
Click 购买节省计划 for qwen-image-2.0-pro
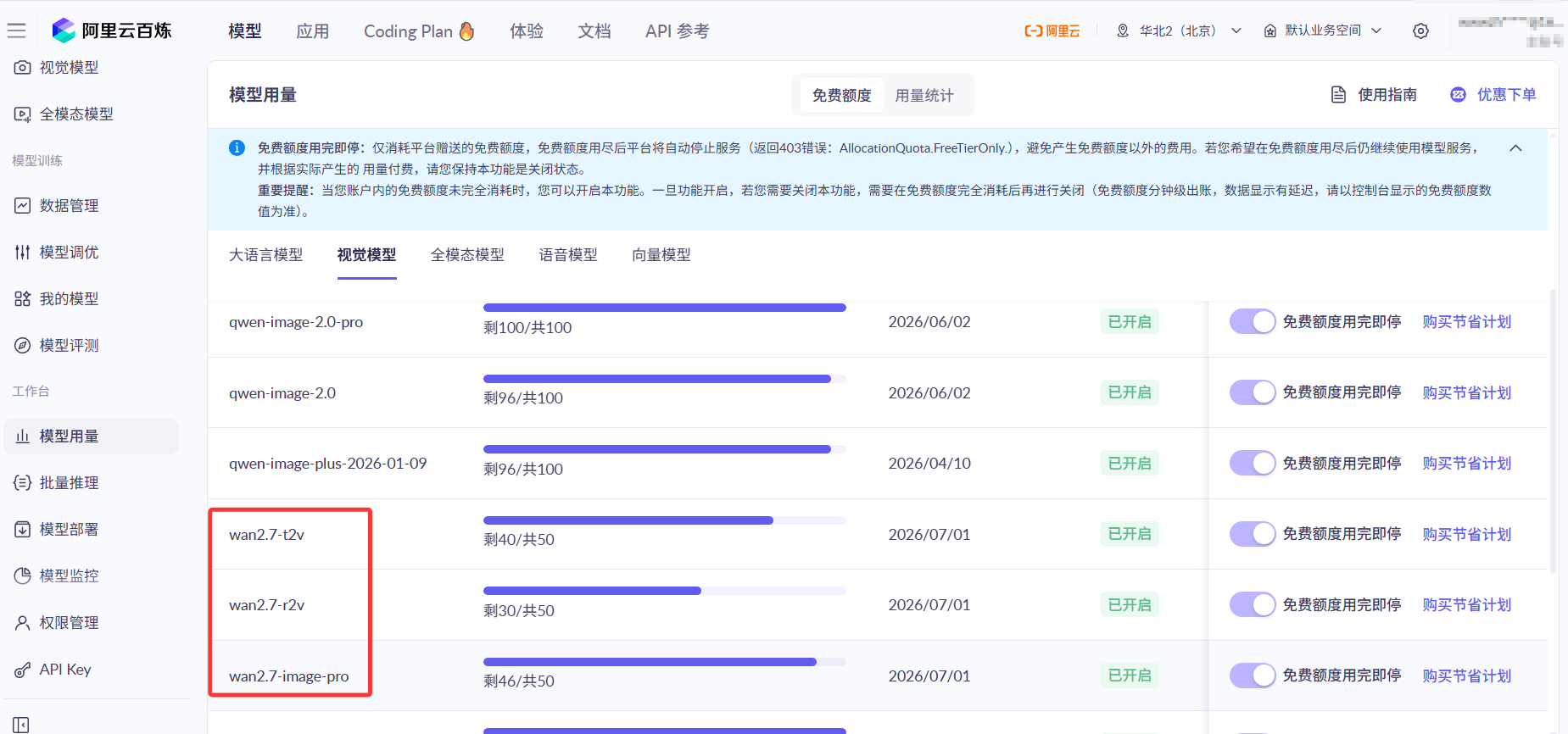1467,322
